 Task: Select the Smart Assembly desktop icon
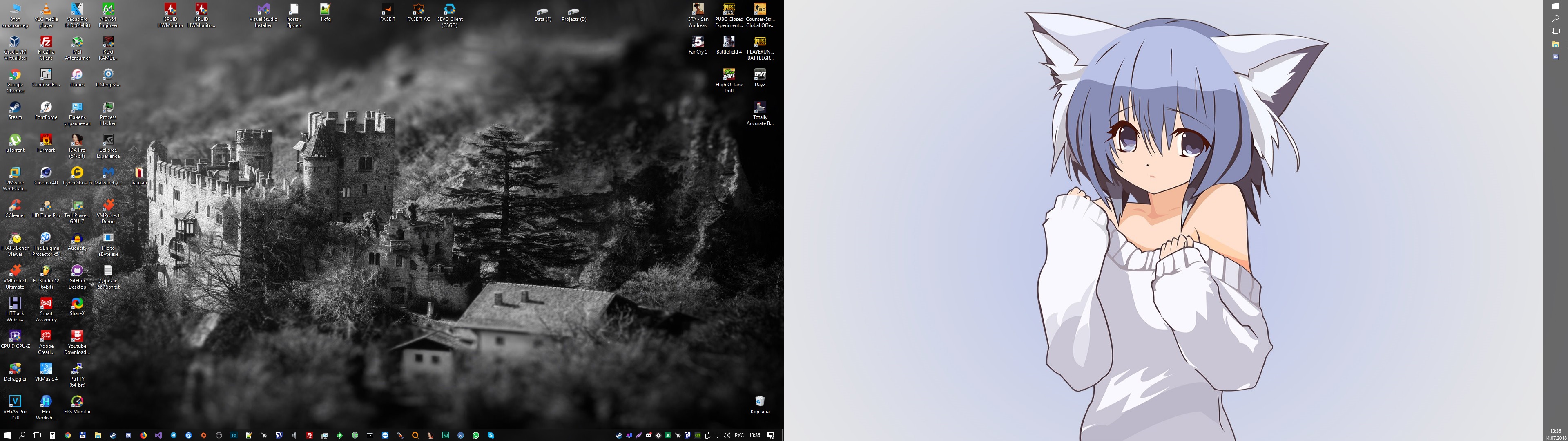[x=46, y=310]
